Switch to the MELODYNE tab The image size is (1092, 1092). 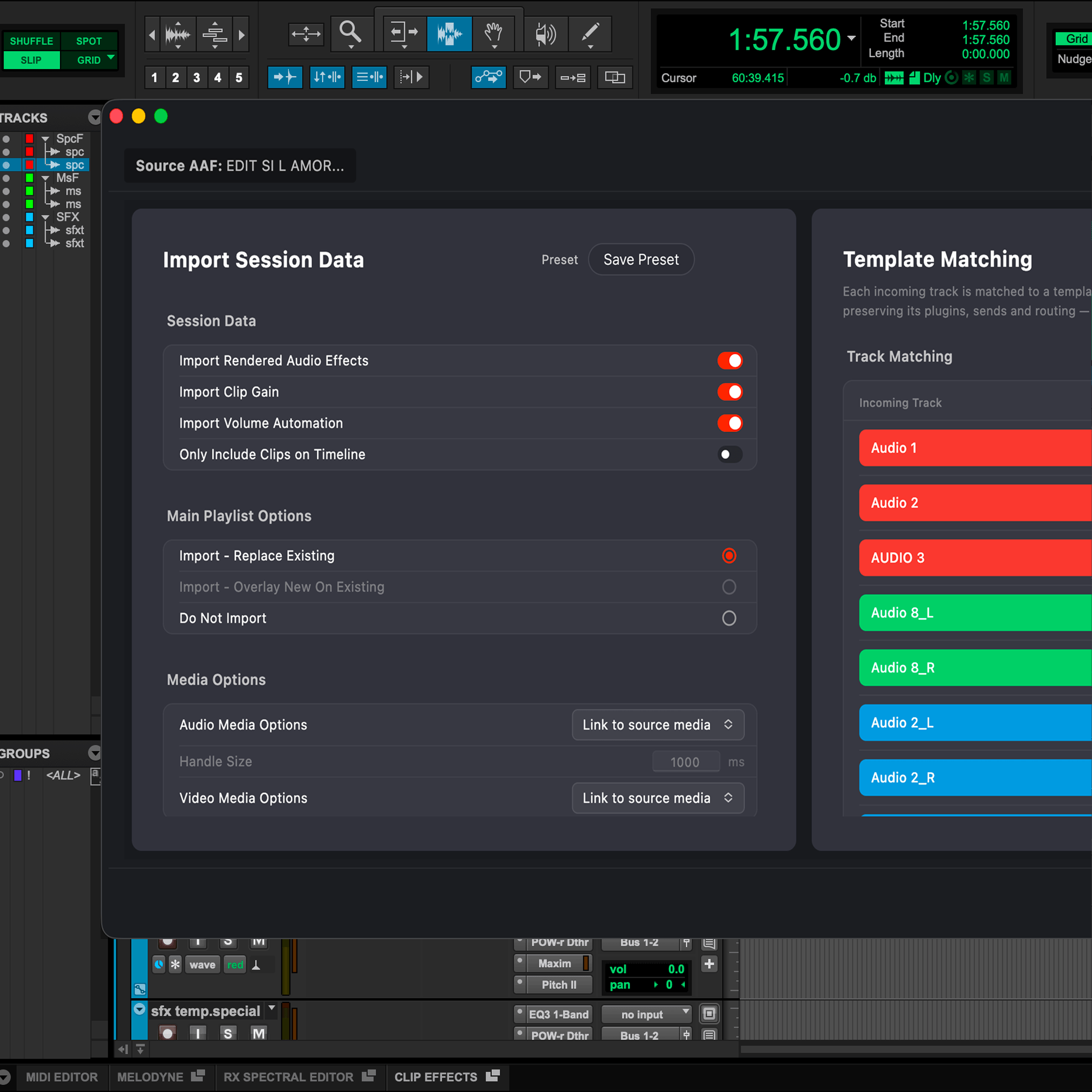coord(150,1077)
